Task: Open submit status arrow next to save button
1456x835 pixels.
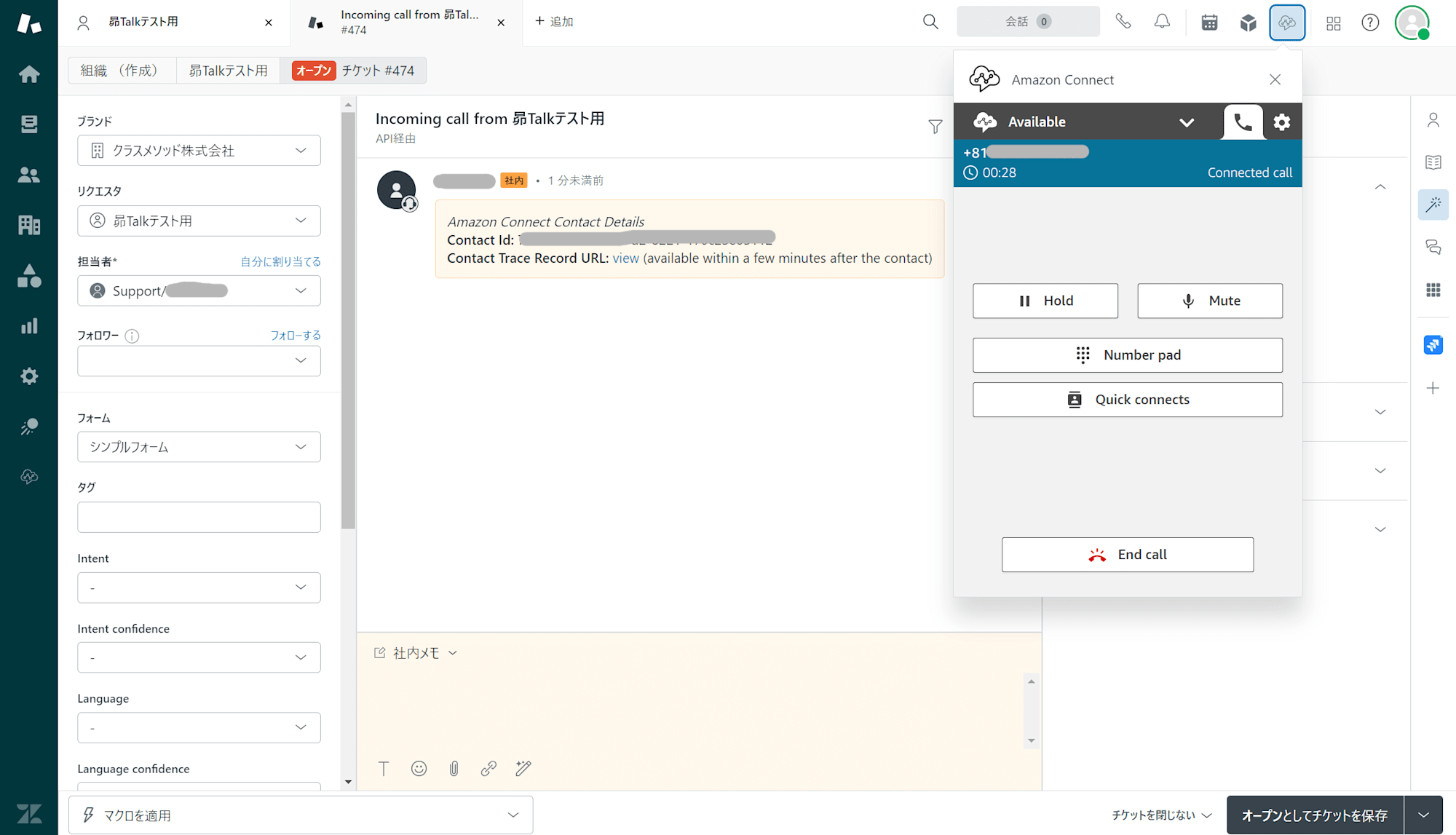Action: [1424, 815]
